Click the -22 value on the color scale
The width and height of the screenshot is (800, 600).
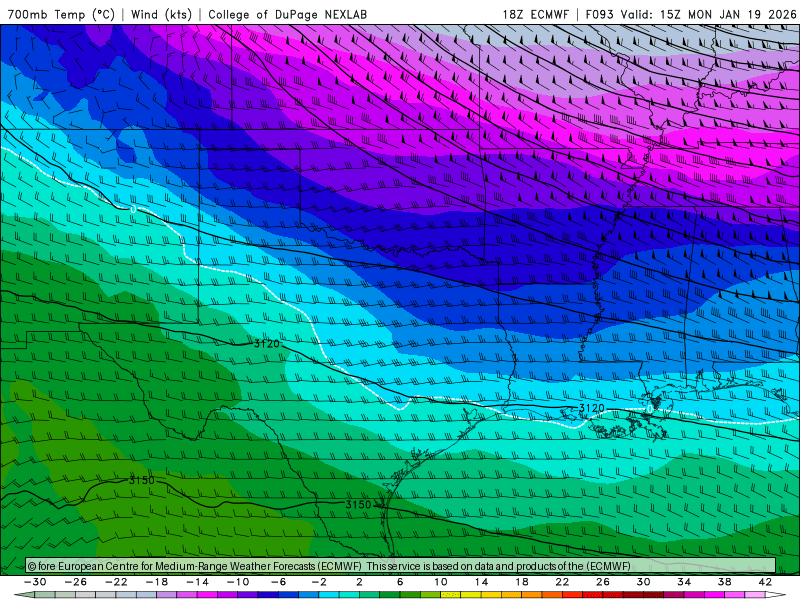[116, 582]
